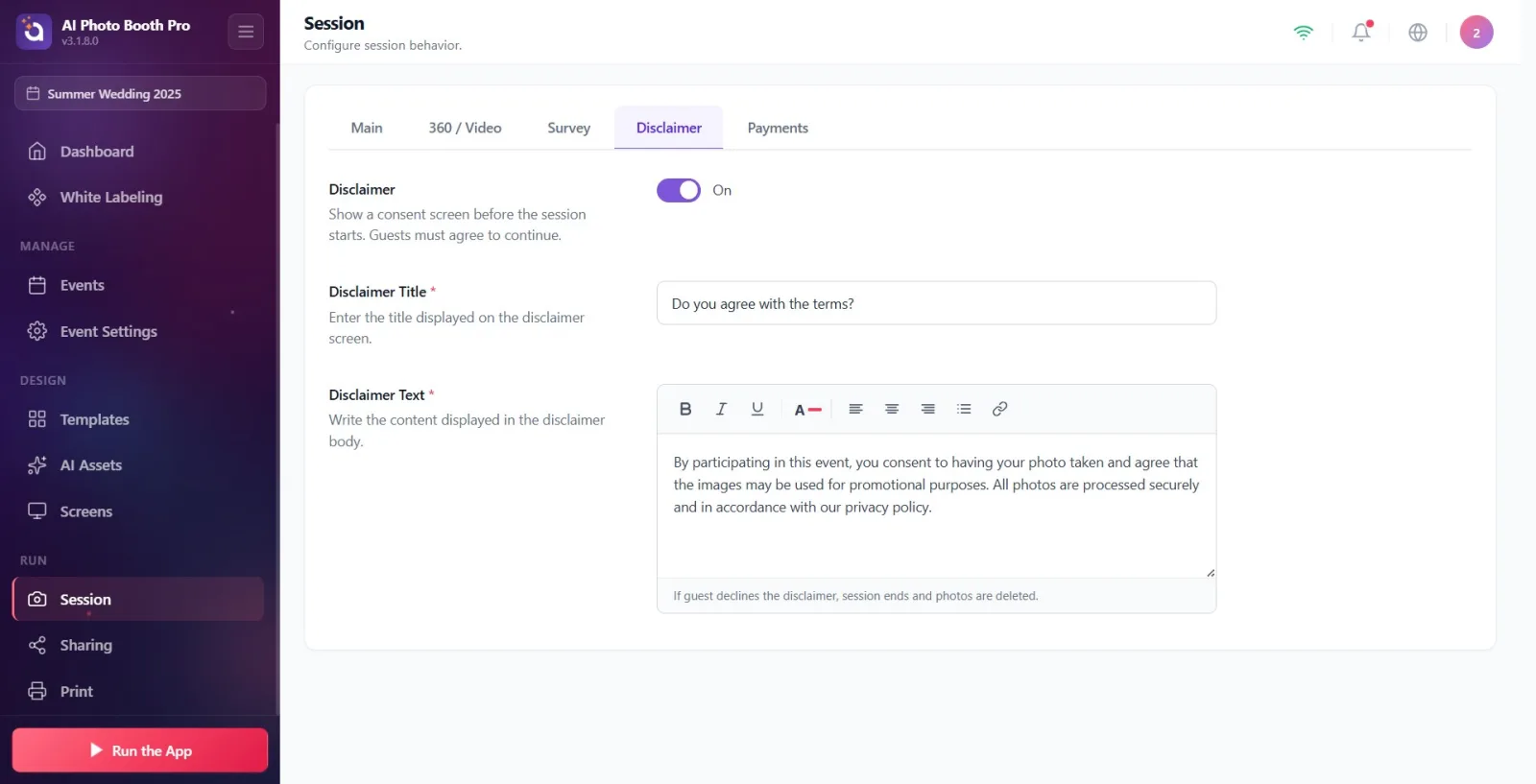Screen dimensions: 1536x784
Task: Switch to the Main tab
Action: point(367,128)
